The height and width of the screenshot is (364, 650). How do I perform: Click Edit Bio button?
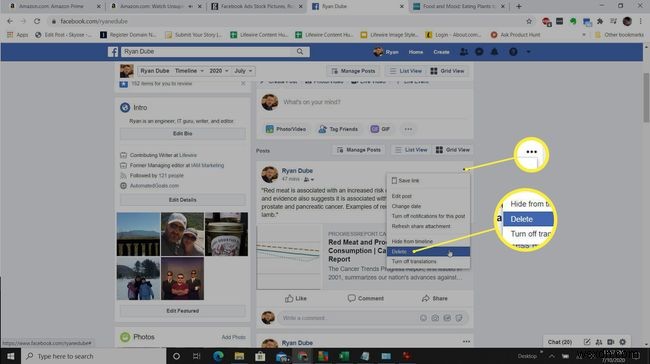pos(182,134)
